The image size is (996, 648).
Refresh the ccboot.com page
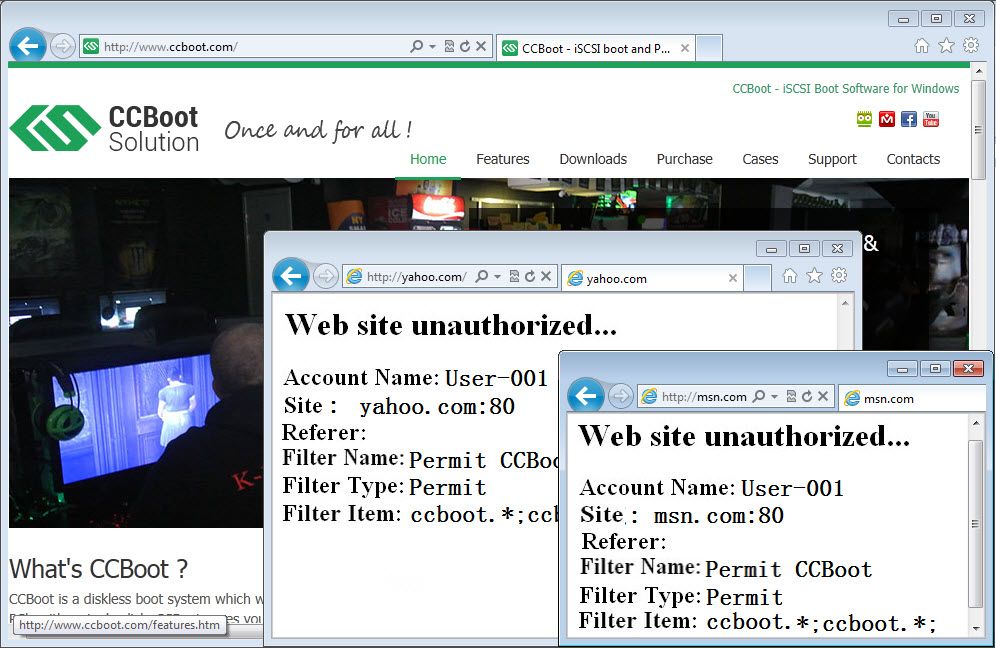pyautogui.click(x=465, y=46)
